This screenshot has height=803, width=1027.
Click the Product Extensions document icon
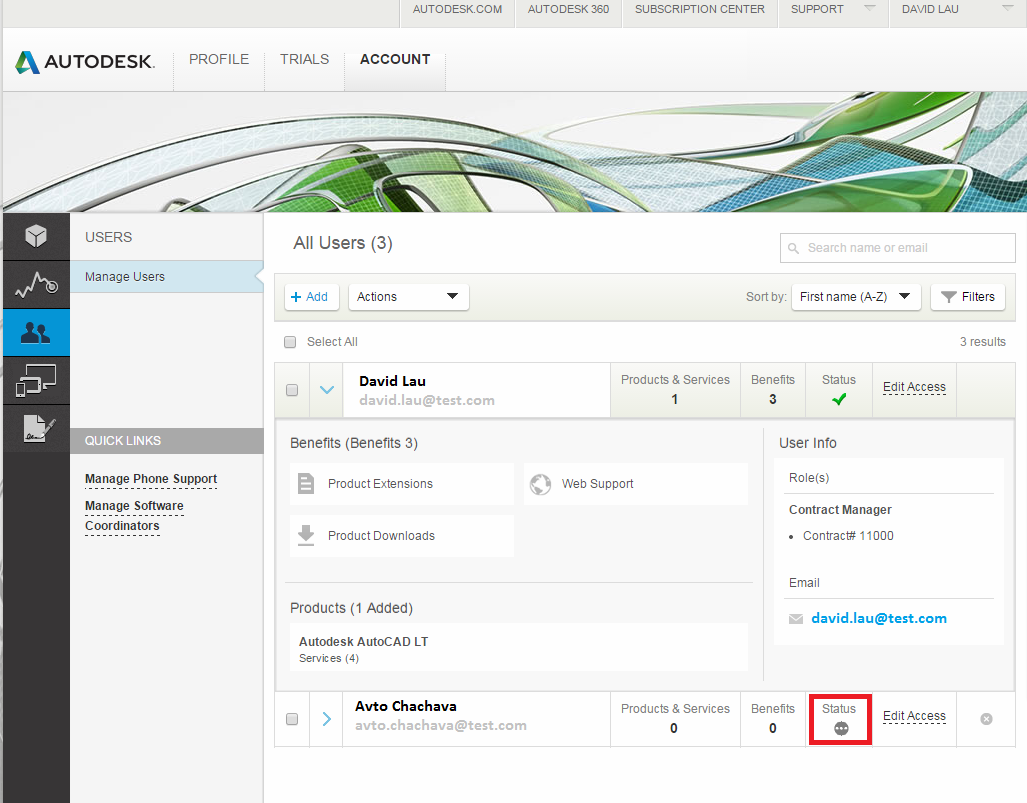(306, 483)
